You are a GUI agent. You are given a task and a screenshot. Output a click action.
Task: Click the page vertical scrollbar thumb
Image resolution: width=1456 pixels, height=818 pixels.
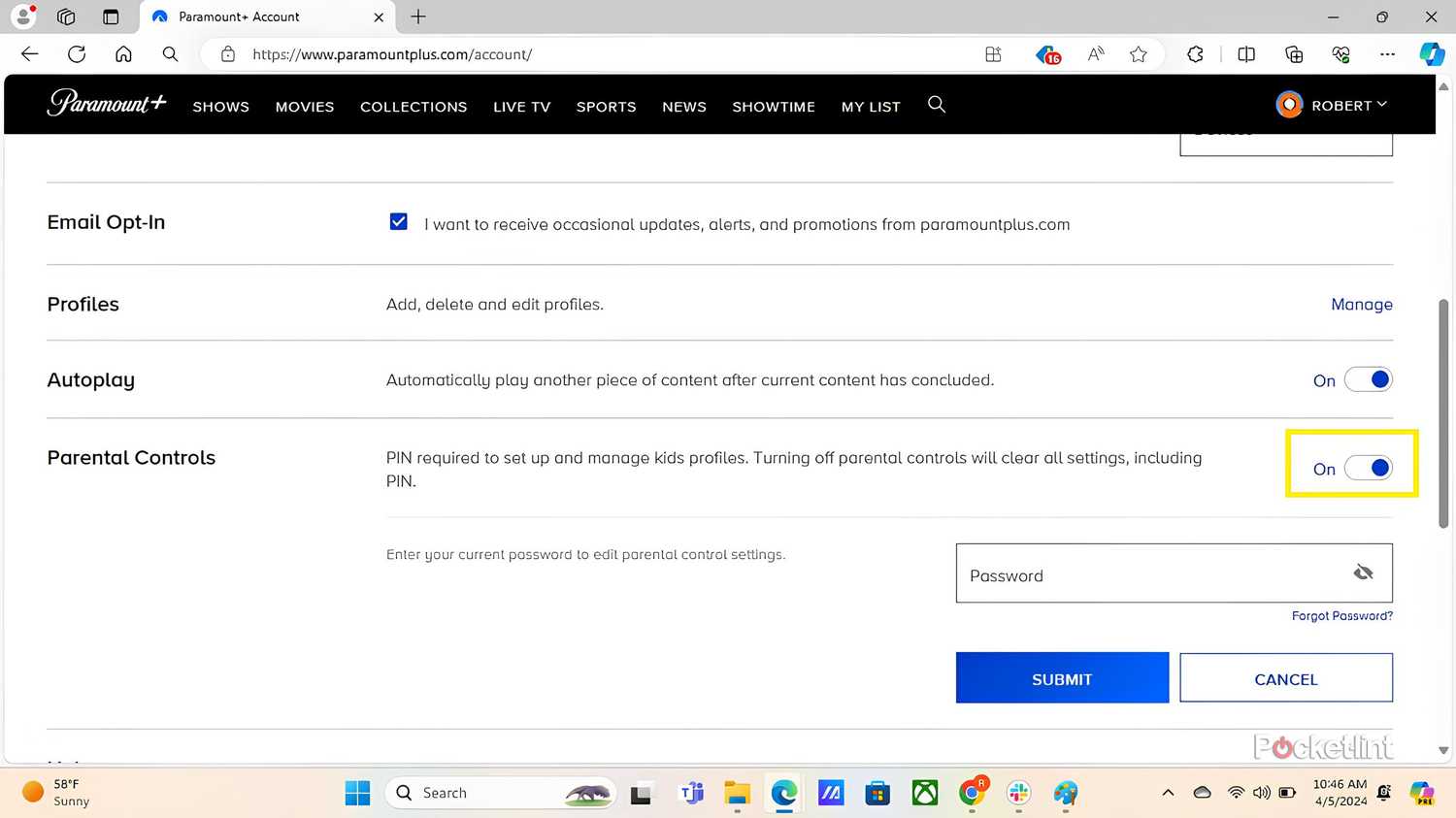pos(1443,413)
